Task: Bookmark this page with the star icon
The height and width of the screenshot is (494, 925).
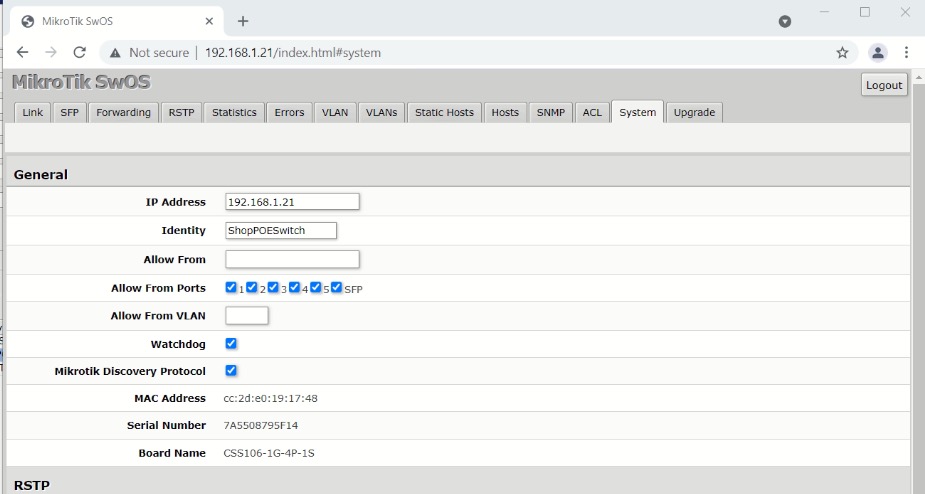Action: coord(842,53)
